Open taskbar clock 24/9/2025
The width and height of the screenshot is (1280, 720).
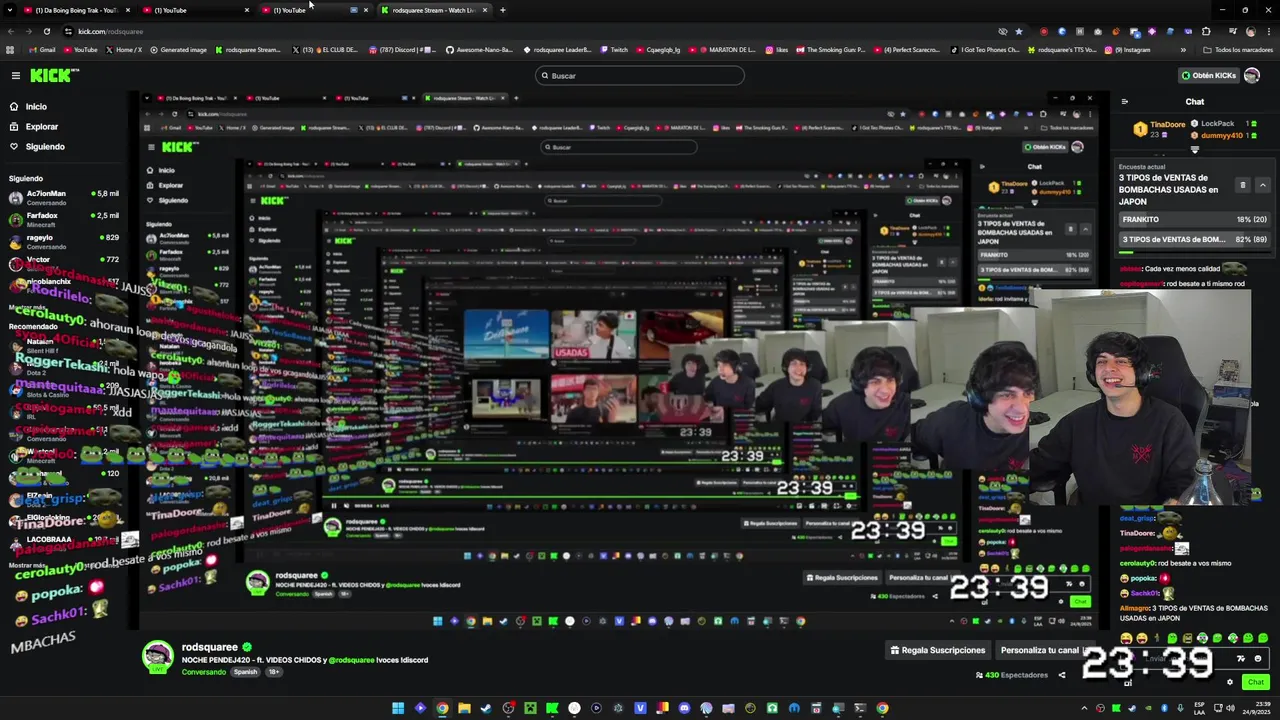coord(1258,708)
